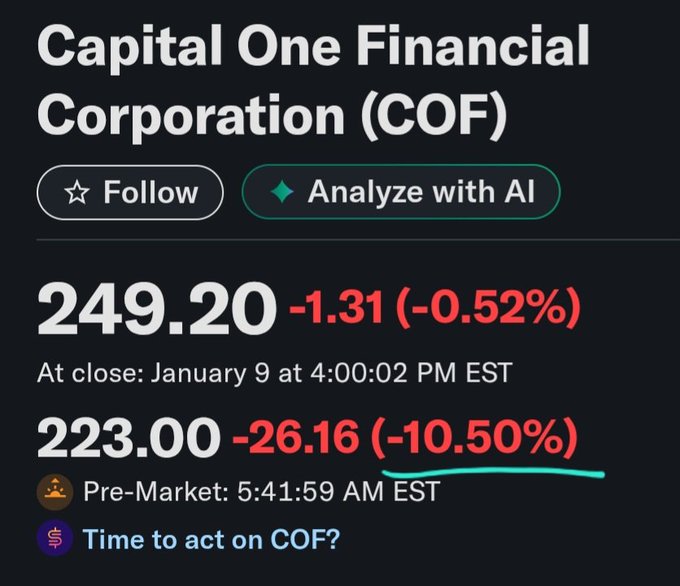This screenshot has height=586, width=680.
Task: Click the purple dollar sign icon
Action: [x=54, y=539]
